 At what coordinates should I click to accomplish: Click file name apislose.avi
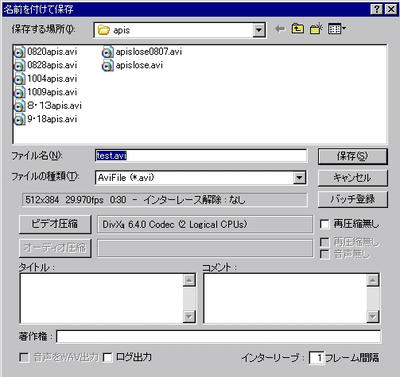(x=139, y=65)
